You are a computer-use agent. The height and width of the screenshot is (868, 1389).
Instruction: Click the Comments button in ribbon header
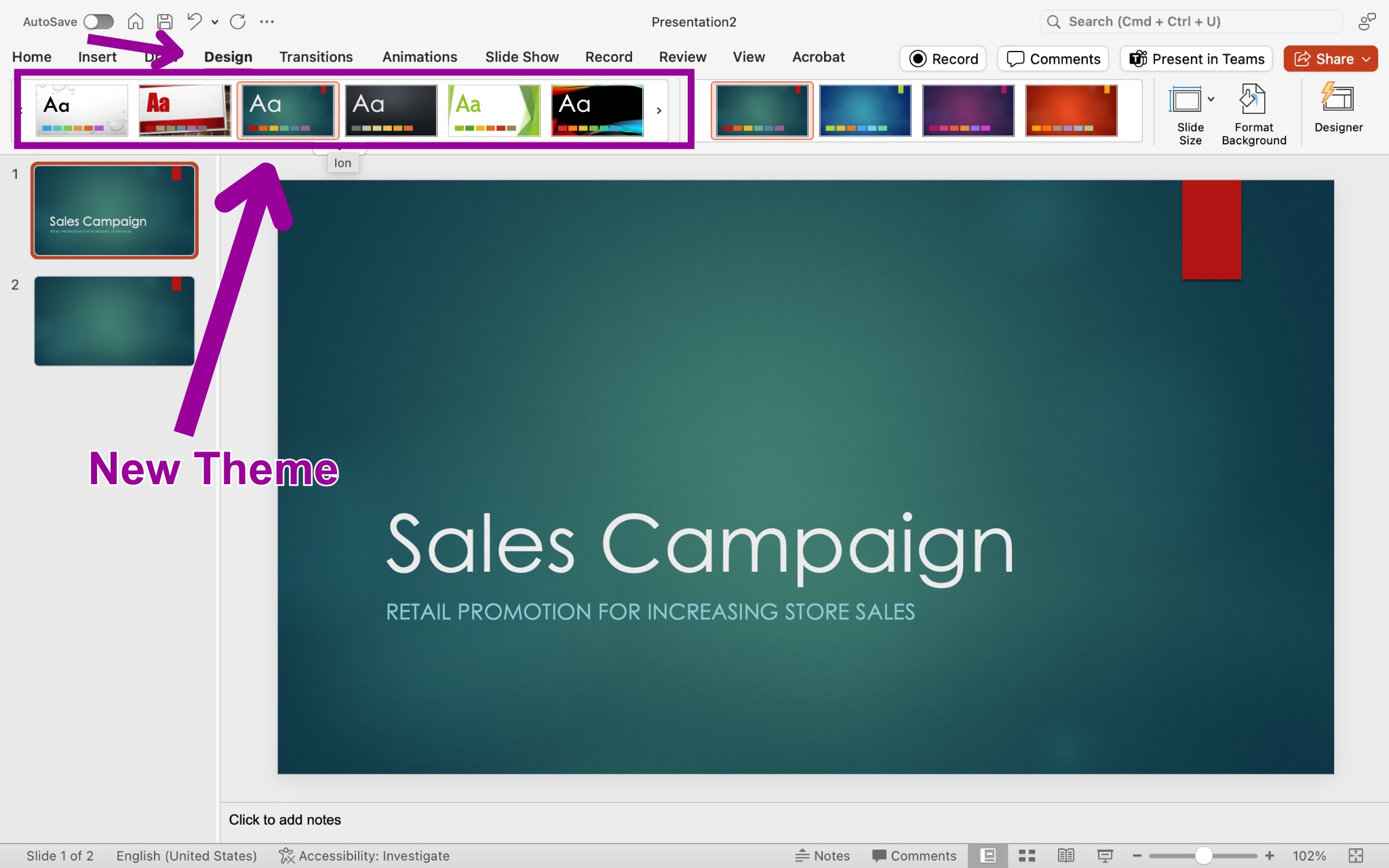[1053, 59]
